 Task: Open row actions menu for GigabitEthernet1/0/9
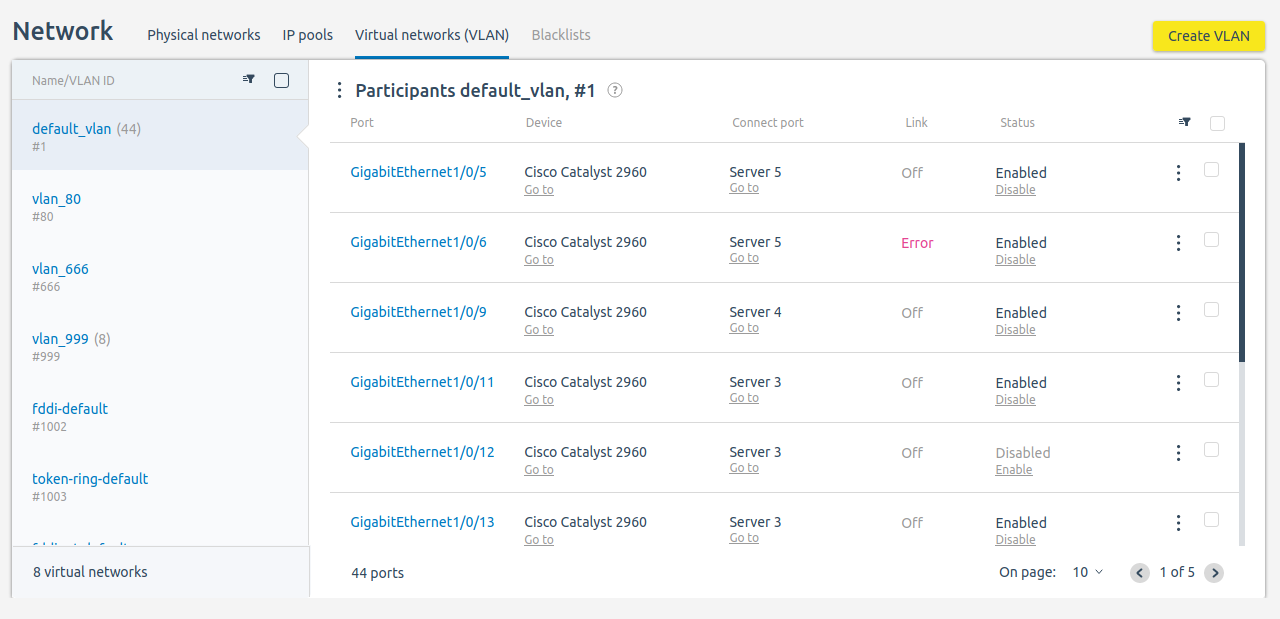pyautogui.click(x=1179, y=313)
